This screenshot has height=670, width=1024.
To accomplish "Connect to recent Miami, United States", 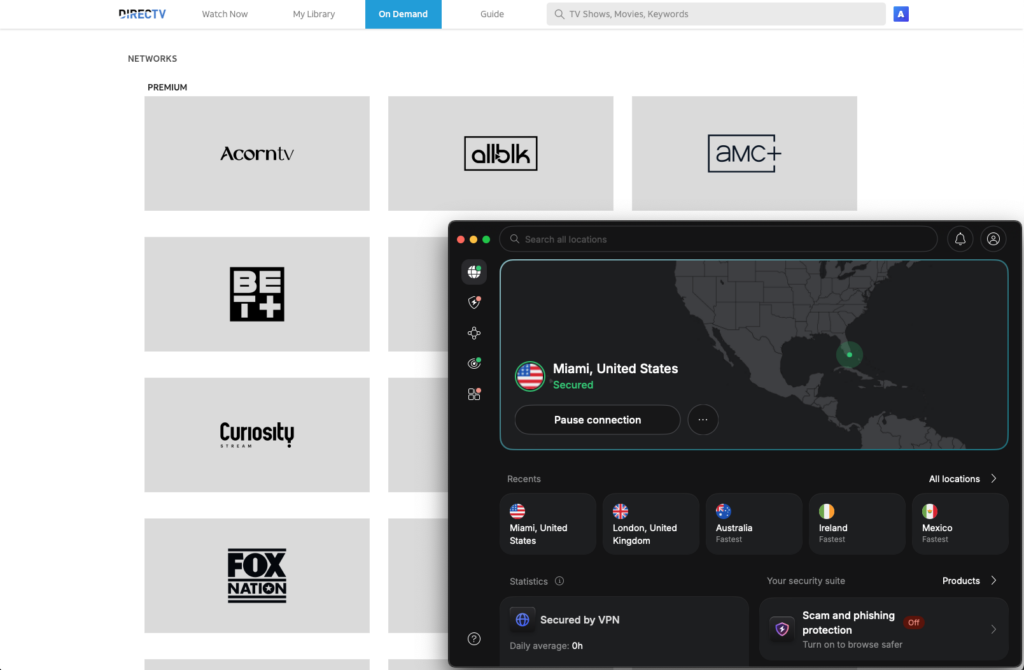I will (548, 524).
